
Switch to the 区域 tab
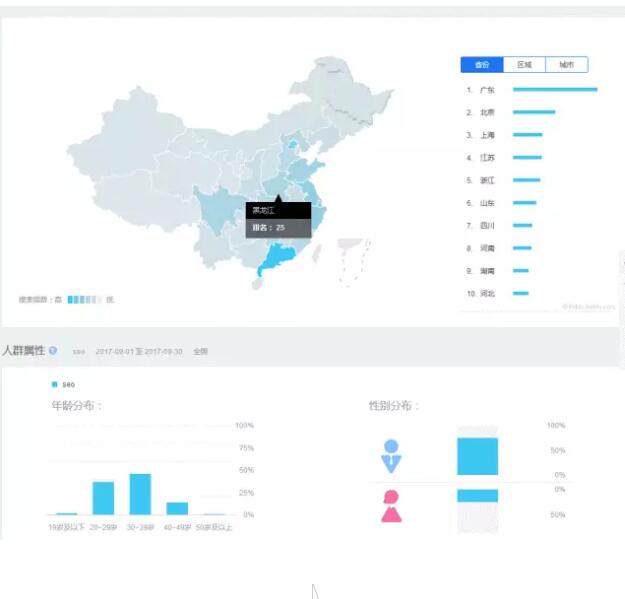tap(524, 65)
